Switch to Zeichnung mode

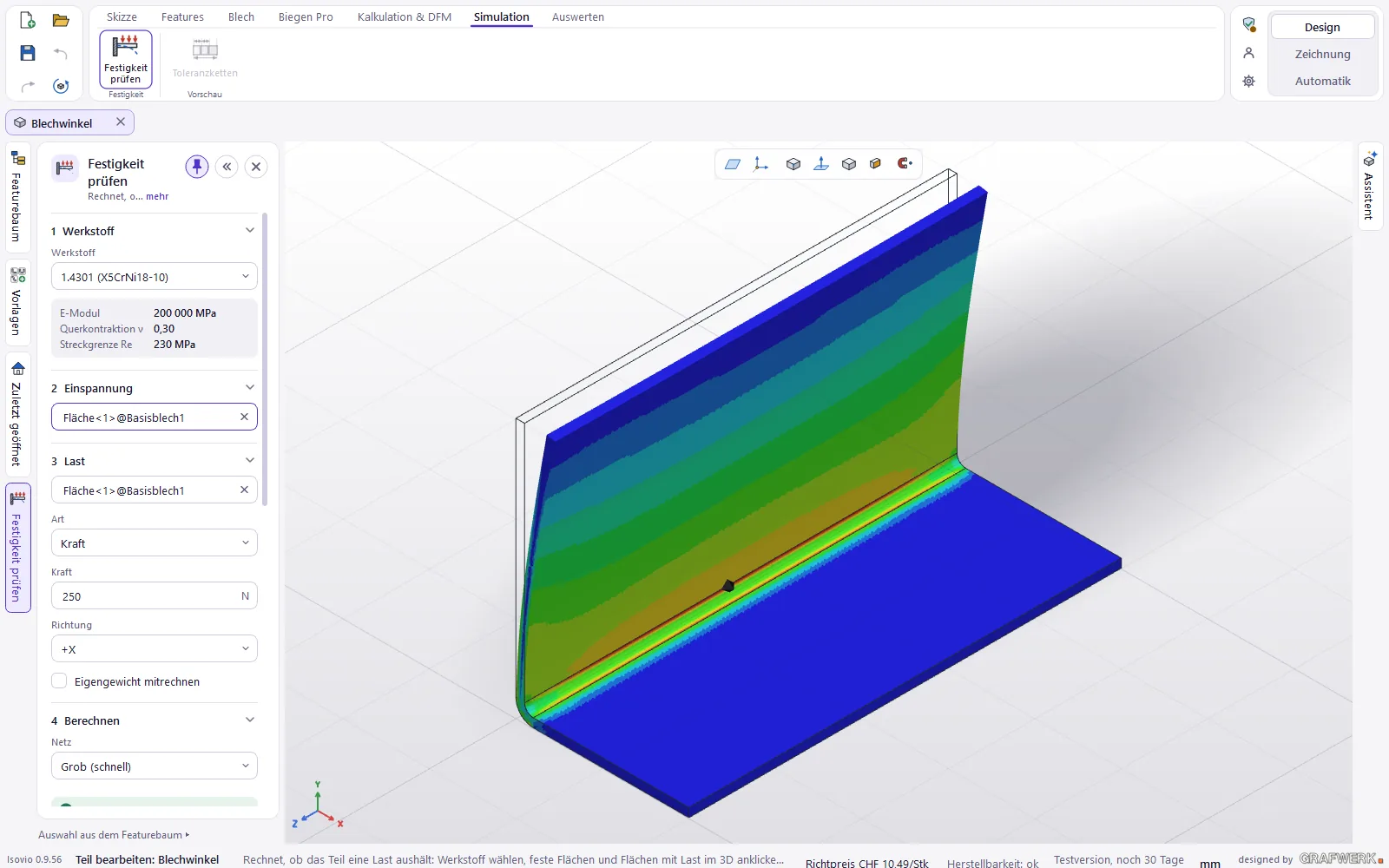pyautogui.click(x=1322, y=54)
